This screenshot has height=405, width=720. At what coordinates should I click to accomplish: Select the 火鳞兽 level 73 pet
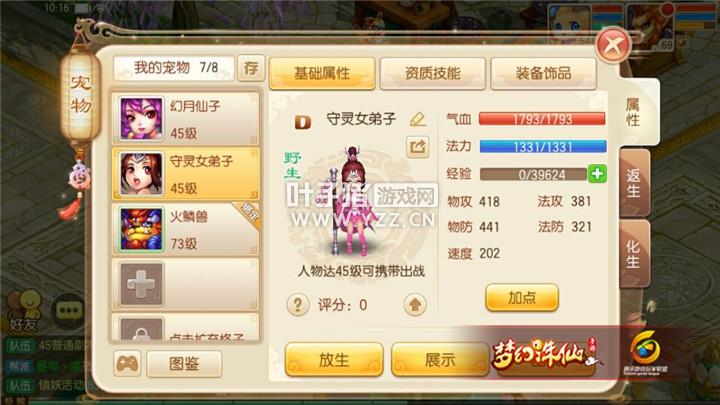coord(186,229)
